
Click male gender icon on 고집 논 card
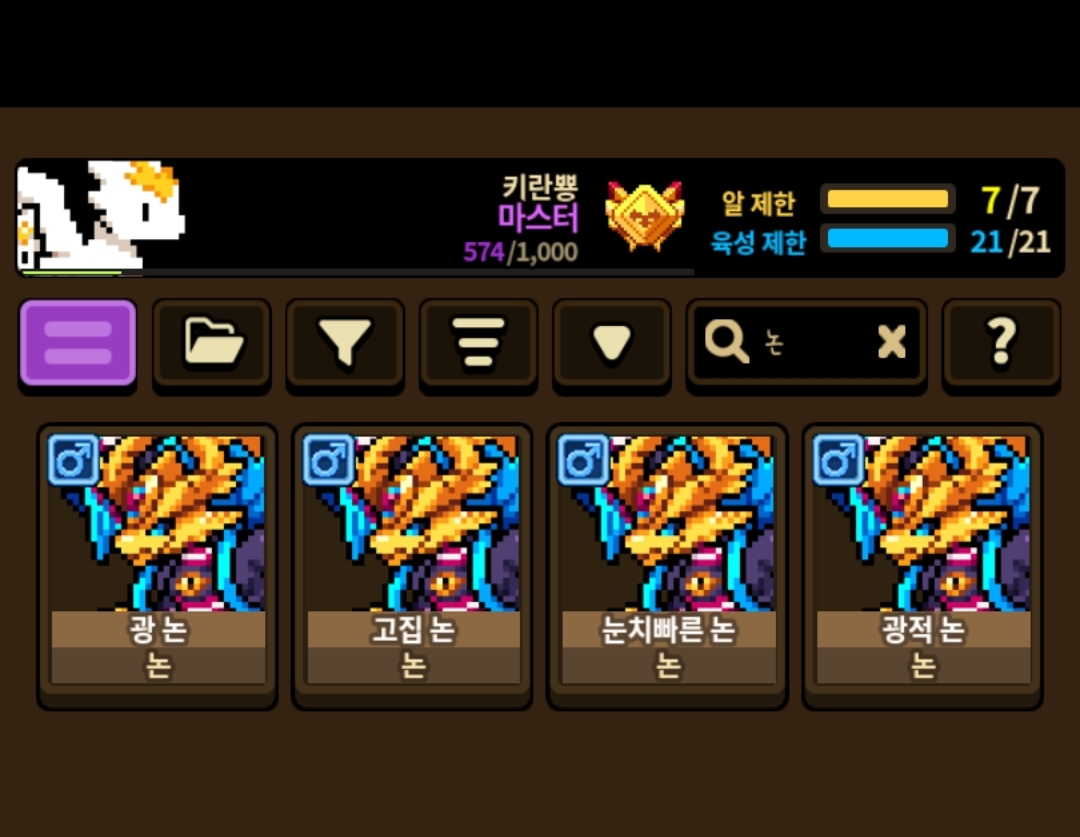click(x=329, y=459)
